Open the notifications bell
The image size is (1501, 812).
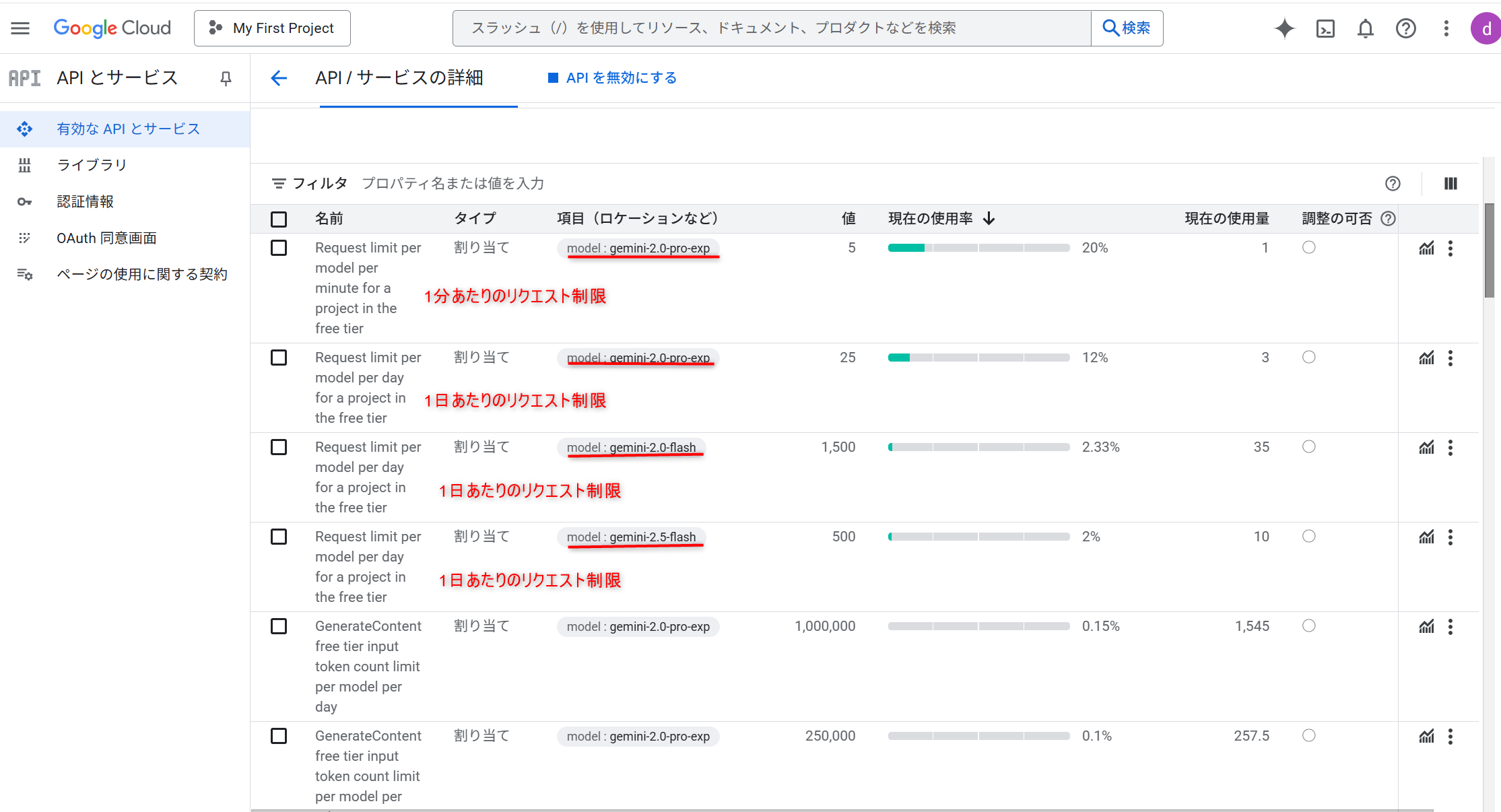click(x=1366, y=28)
